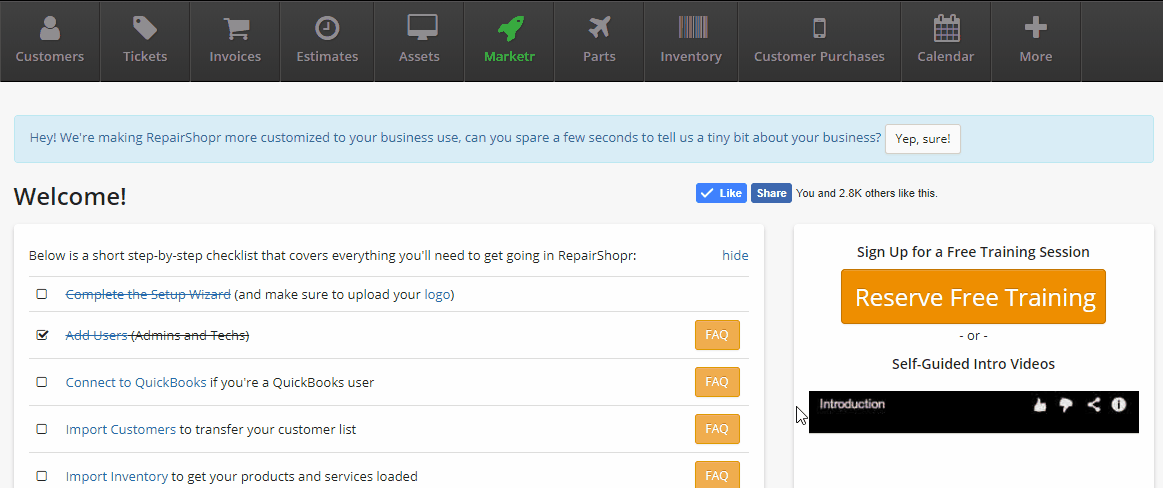Image resolution: width=1163 pixels, height=488 pixels.
Task: Open the Add Users link
Action: point(96,335)
